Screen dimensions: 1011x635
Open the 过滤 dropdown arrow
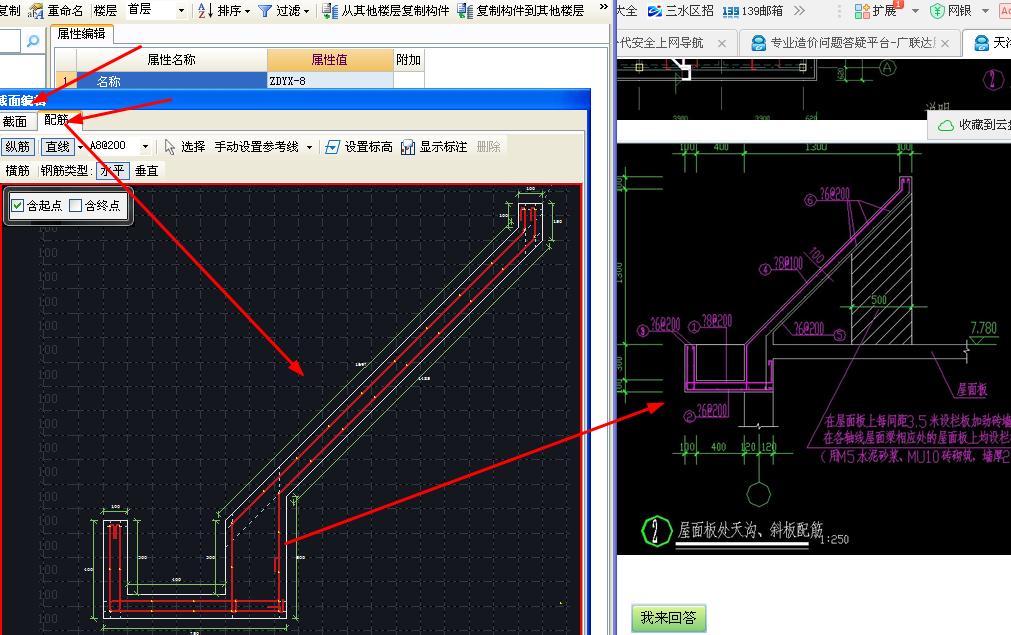(x=306, y=11)
